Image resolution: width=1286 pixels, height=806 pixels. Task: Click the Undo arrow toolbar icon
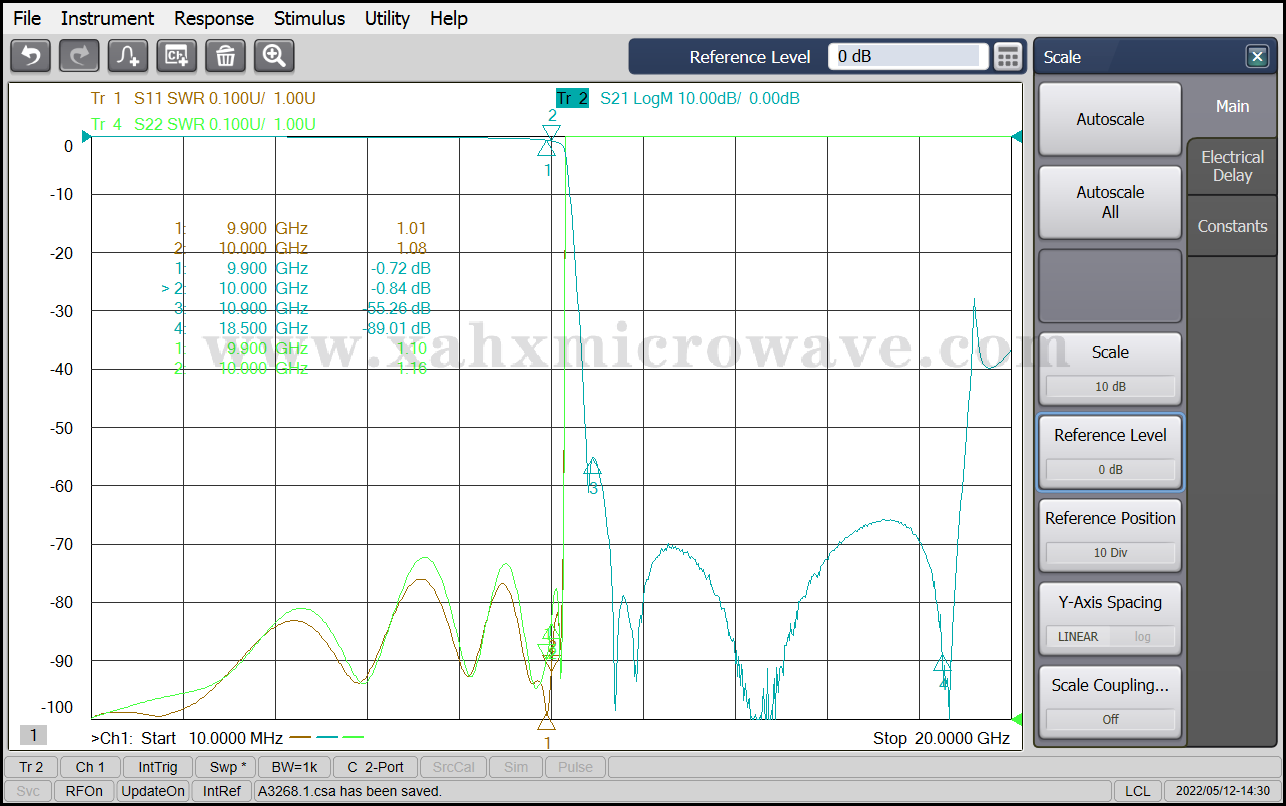click(30, 56)
